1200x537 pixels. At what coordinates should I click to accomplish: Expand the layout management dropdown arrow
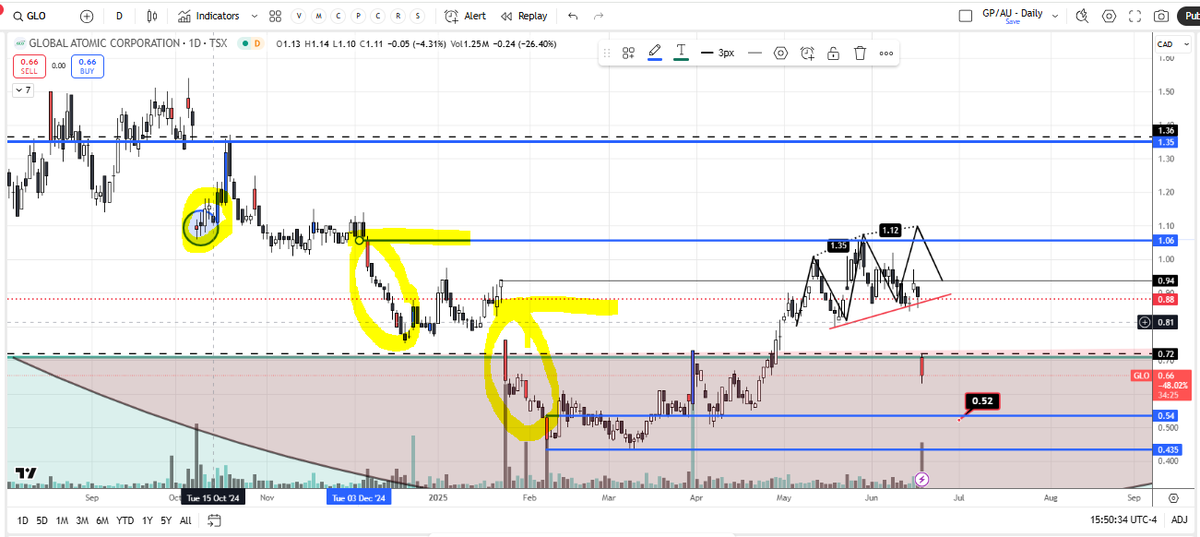pos(1056,16)
